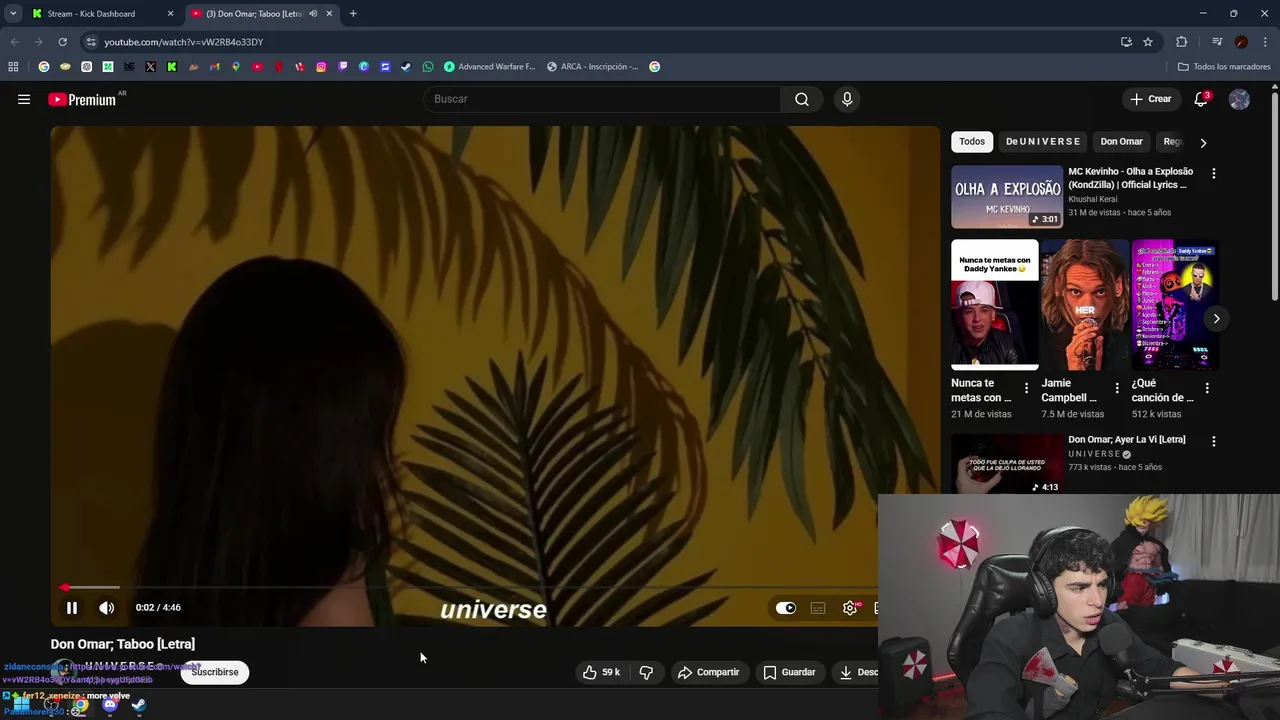The height and width of the screenshot is (720, 1280).
Task: Open options for Nunca te metas short
Action: (1026, 388)
